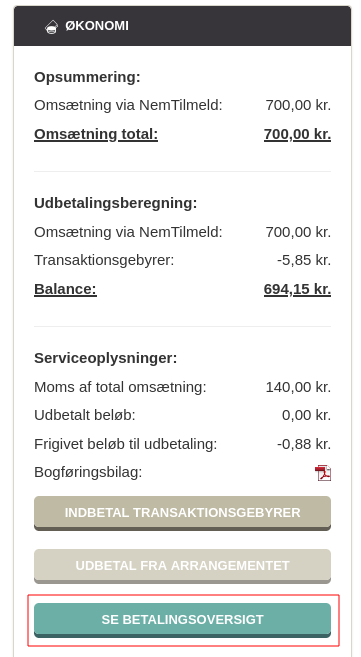Click the 694,15 kr. balance amount
Viewport: 361px width, 657px height.
tap(297, 289)
